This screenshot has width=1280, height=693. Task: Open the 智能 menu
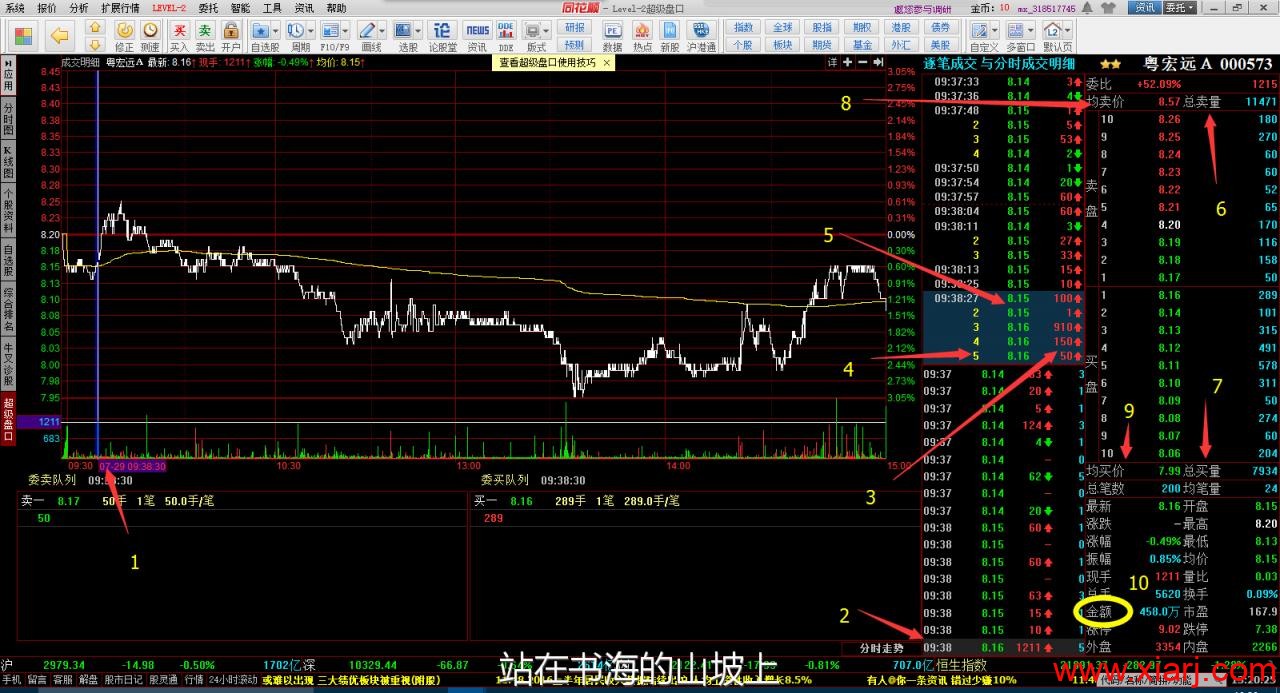click(x=240, y=7)
